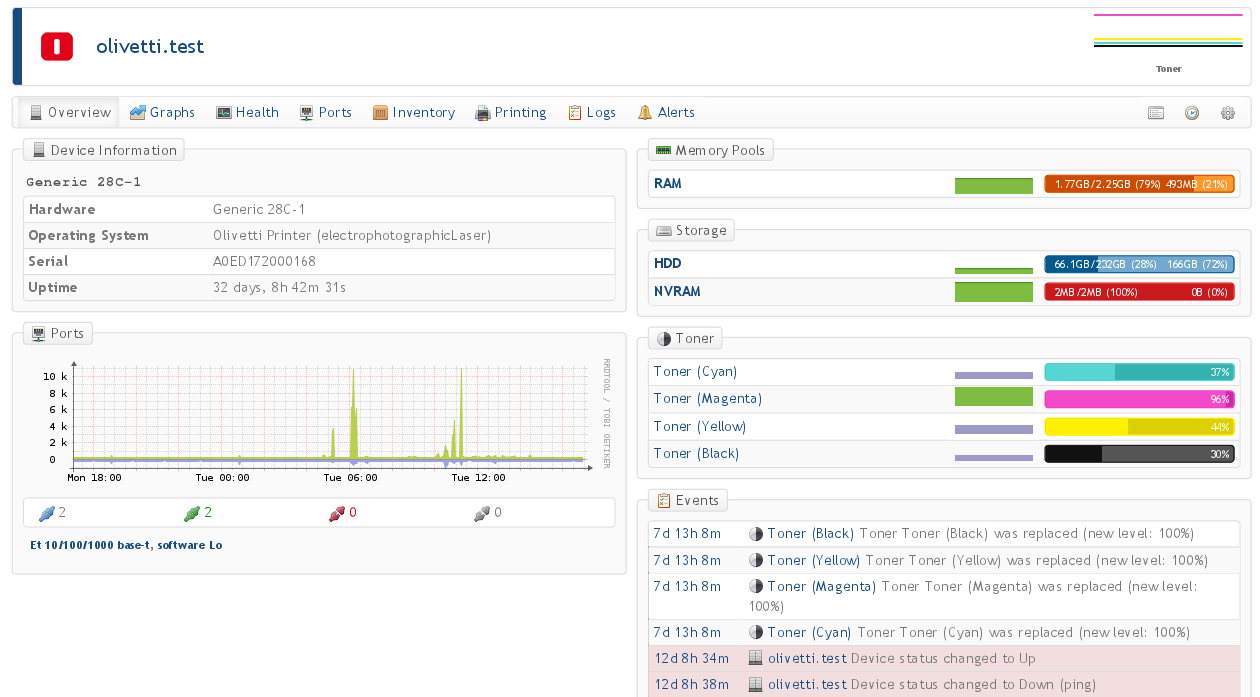Open the Events panel header
The image size is (1260, 697).
(688, 500)
